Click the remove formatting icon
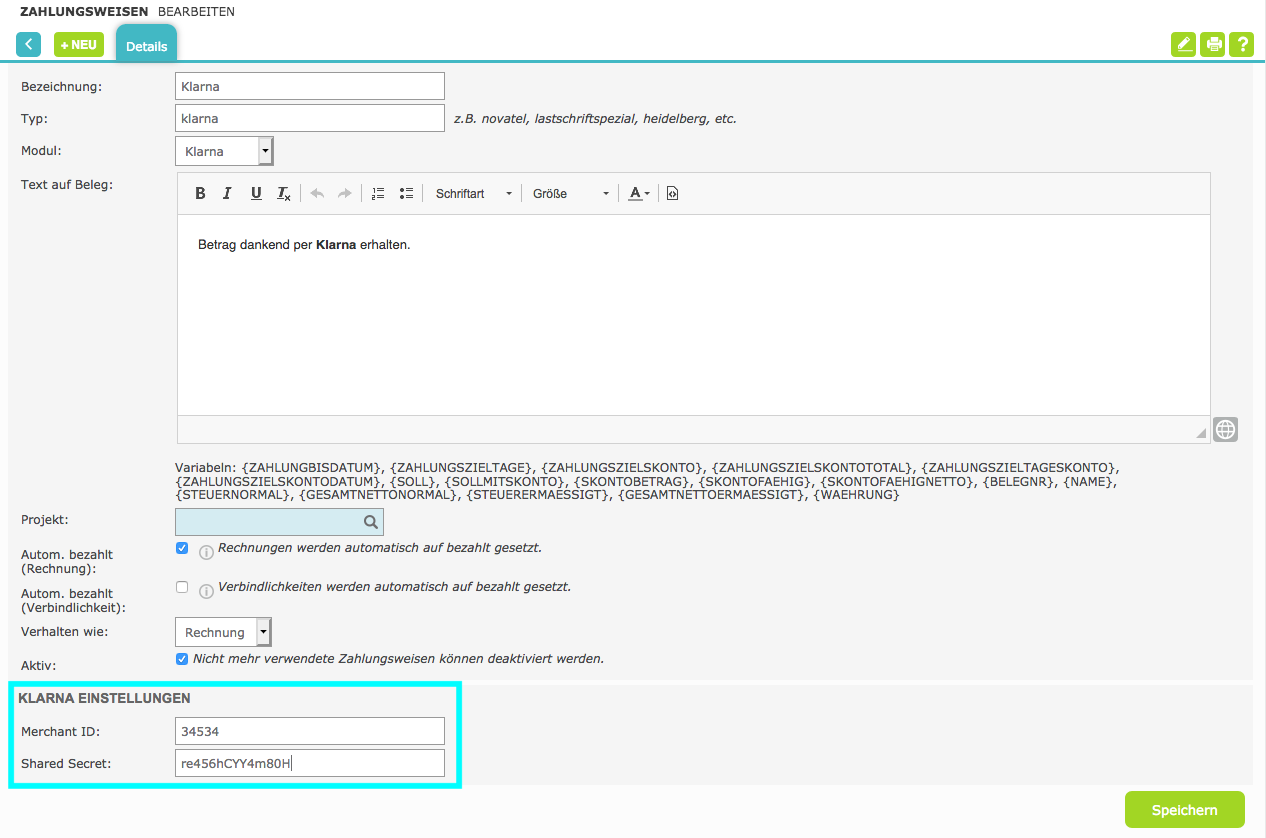 pos(284,193)
